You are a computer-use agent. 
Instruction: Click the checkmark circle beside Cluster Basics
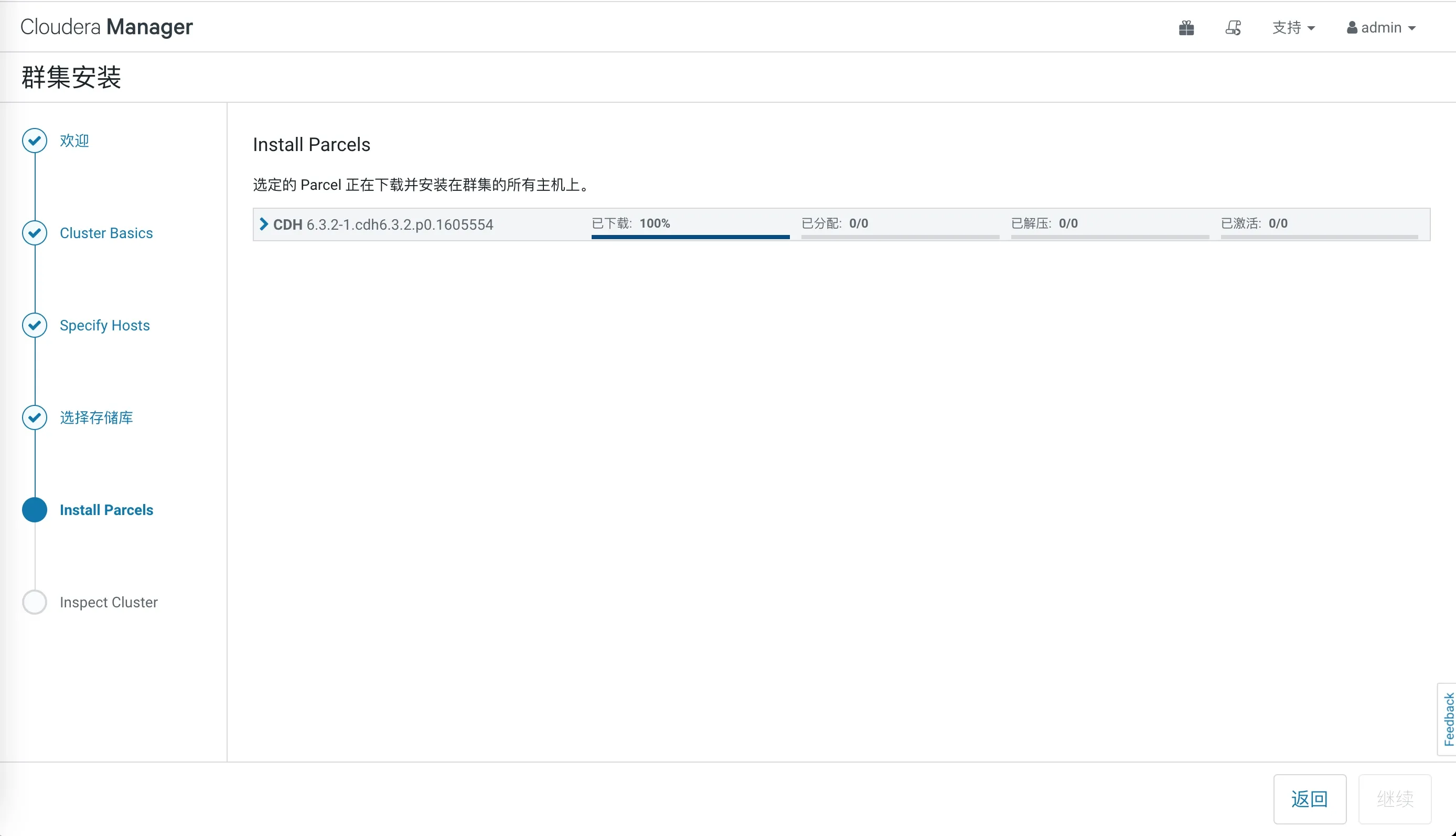coord(34,232)
